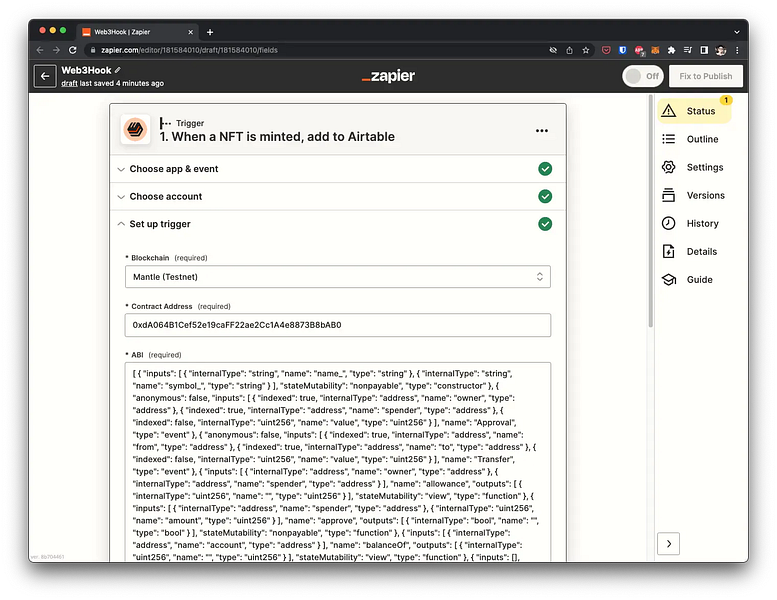Click the crossed-eye tracking icon in address bar
The height and width of the screenshot is (600, 777).
[x=553, y=50]
